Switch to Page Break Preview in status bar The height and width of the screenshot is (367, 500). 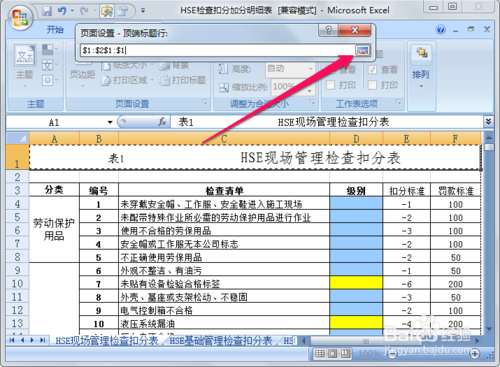[345, 354]
